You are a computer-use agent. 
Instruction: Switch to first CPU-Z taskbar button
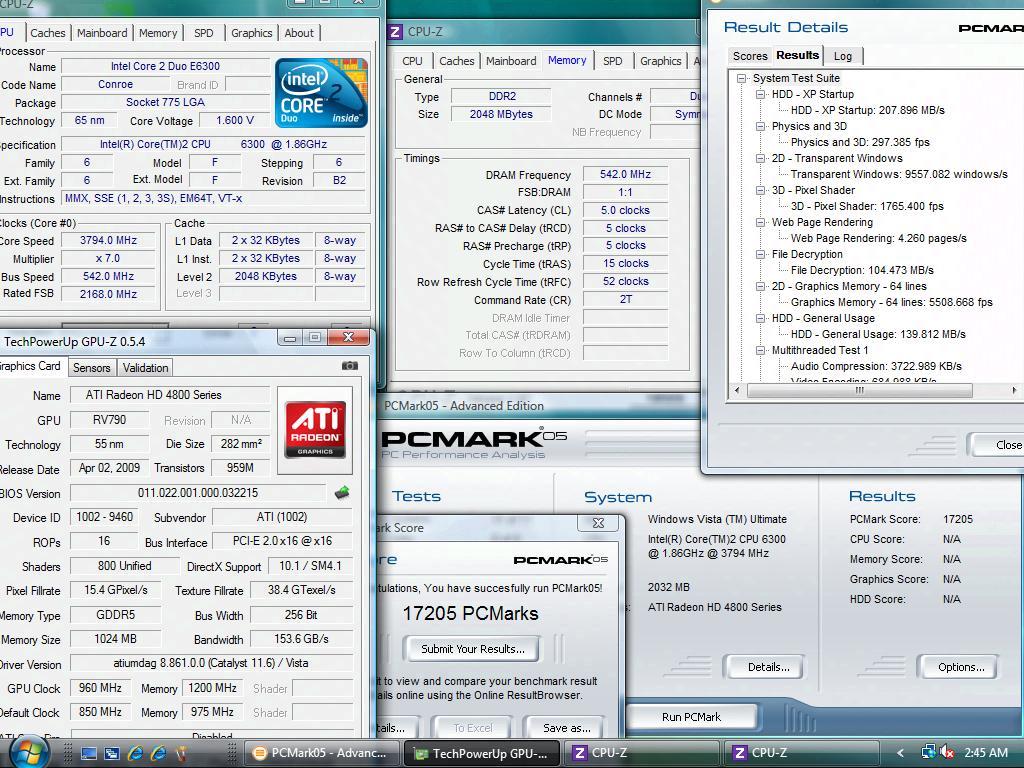point(640,753)
